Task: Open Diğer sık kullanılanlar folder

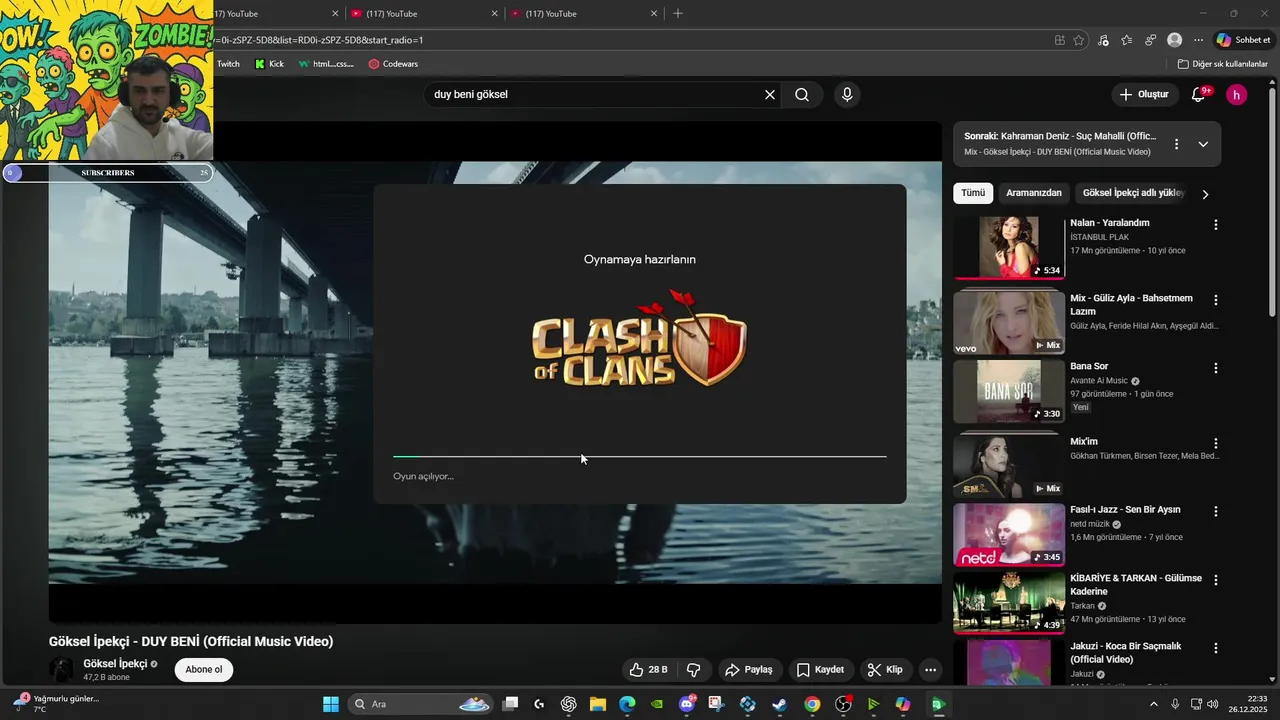Action: (x=1223, y=64)
